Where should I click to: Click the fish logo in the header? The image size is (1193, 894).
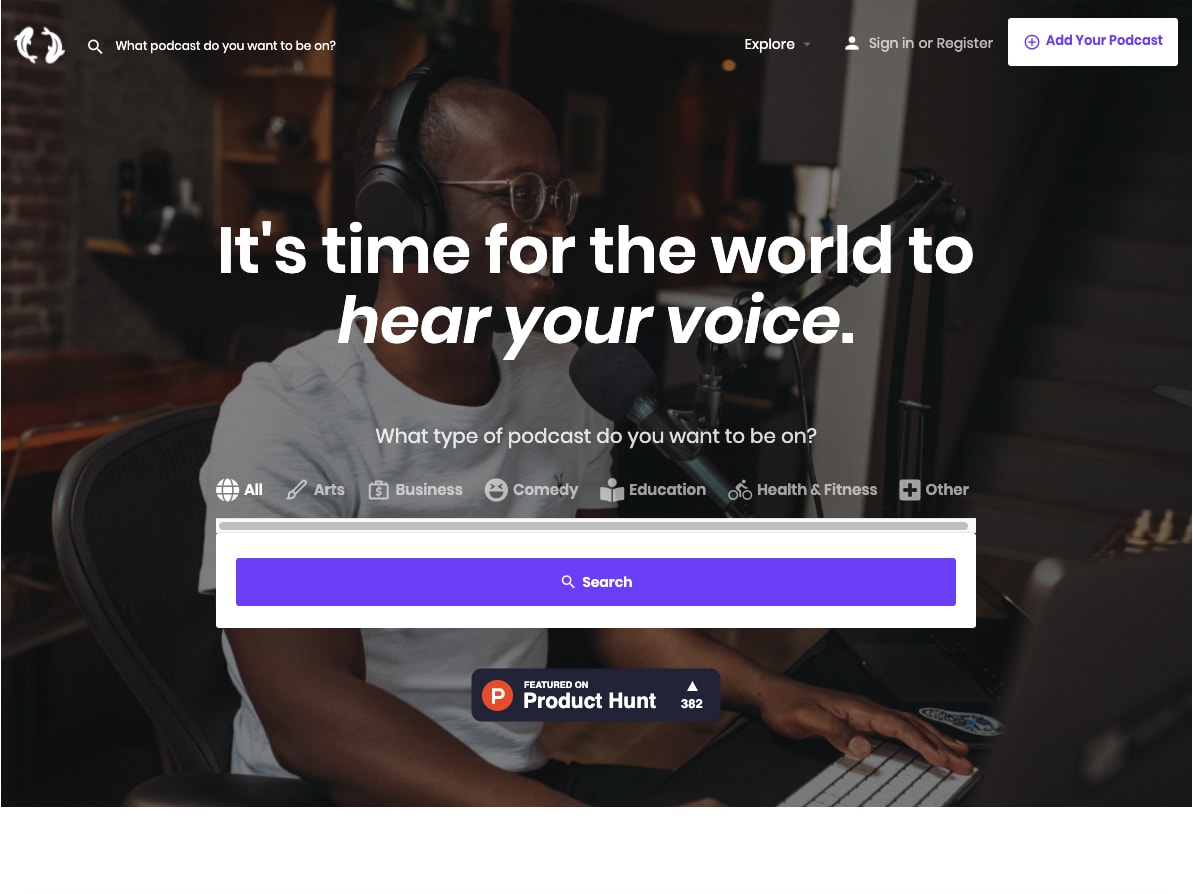point(40,45)
